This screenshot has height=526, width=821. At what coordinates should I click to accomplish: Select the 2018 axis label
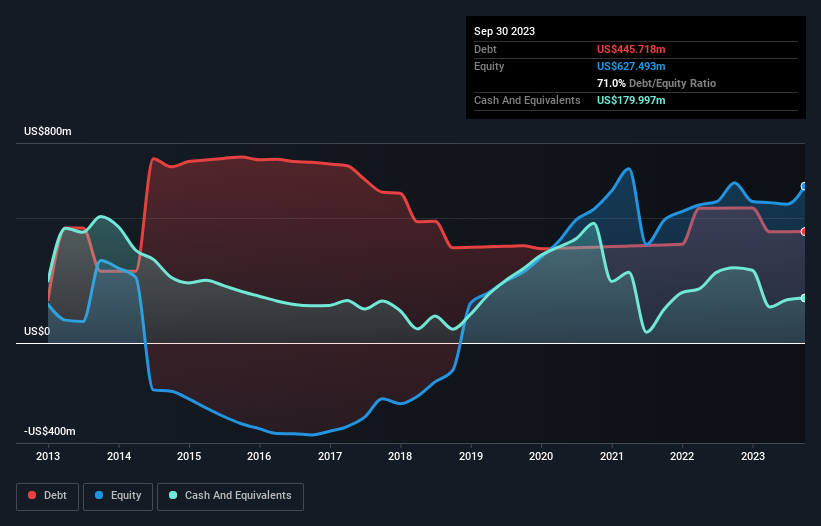[400, 456]
